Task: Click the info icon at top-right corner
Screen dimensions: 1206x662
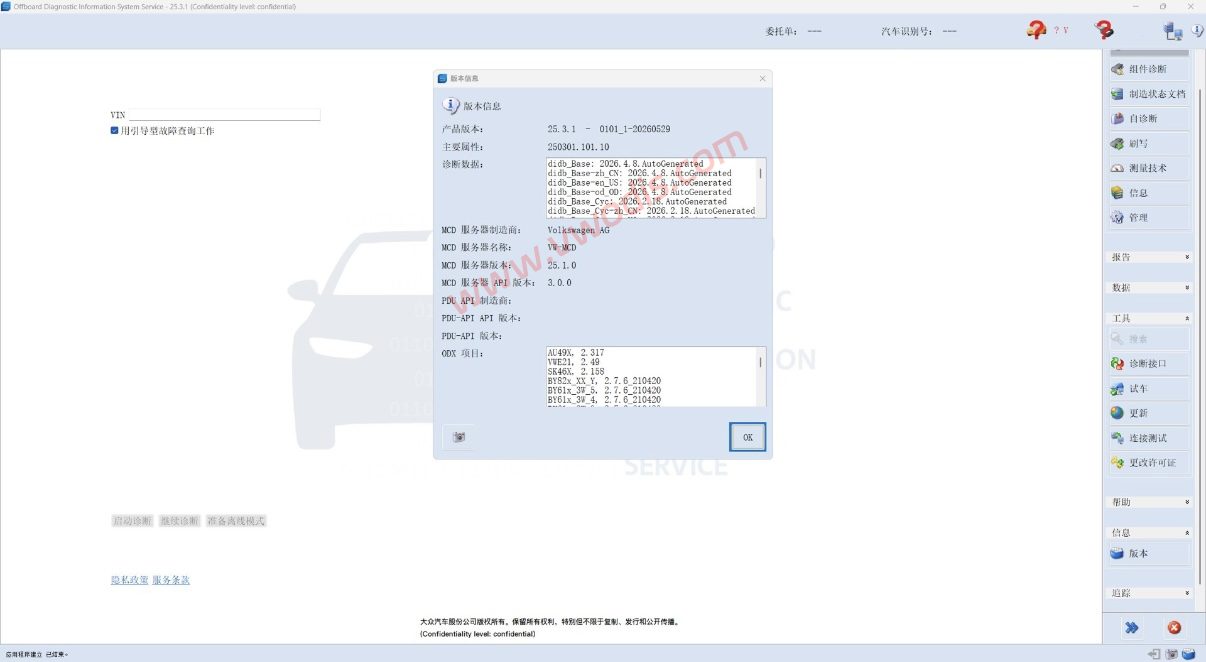Action: pyautogui.click(x=1198, y=31)
